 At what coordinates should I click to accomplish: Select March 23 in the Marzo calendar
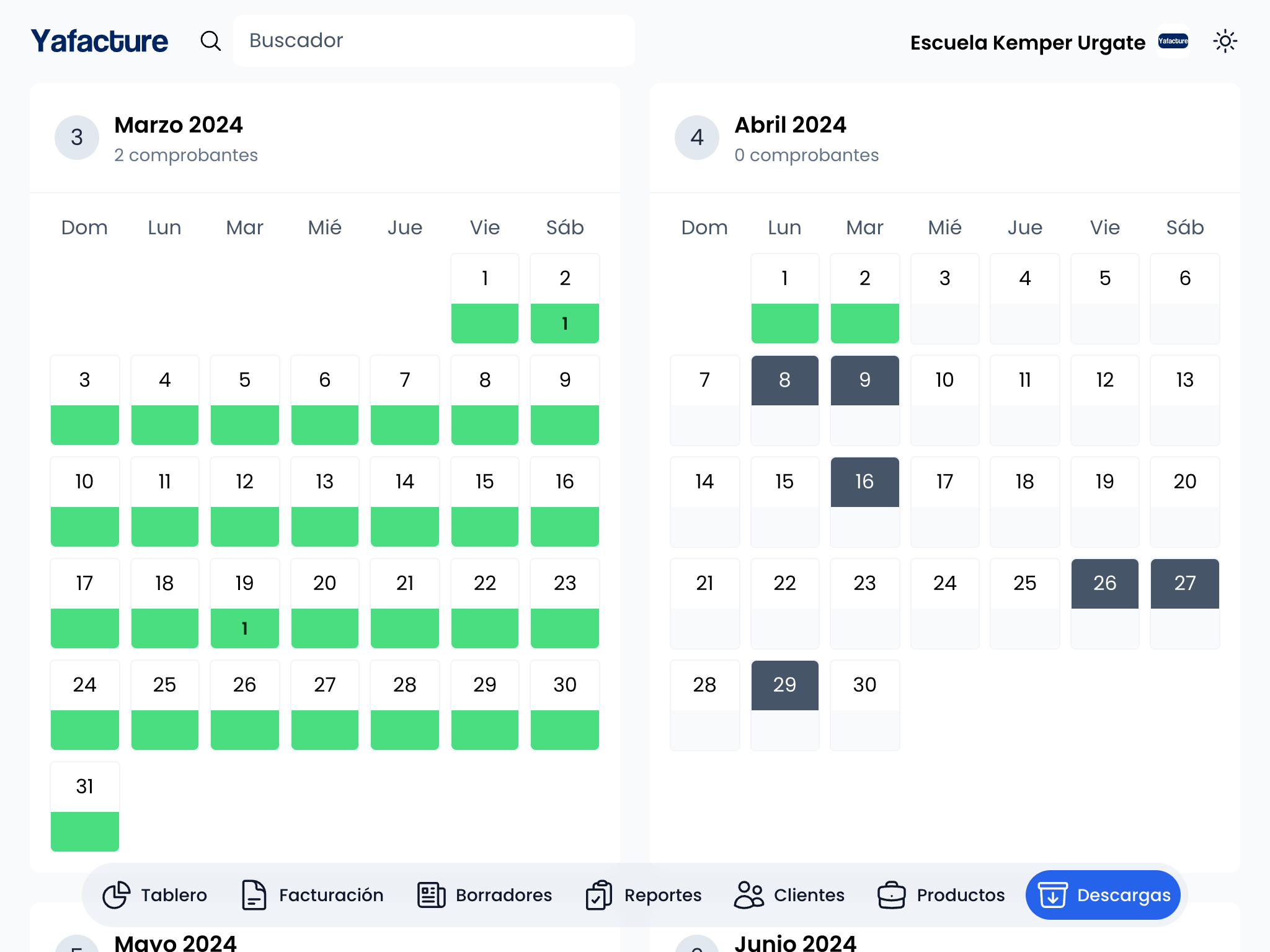pyautogui.click(x=565, y=603)
